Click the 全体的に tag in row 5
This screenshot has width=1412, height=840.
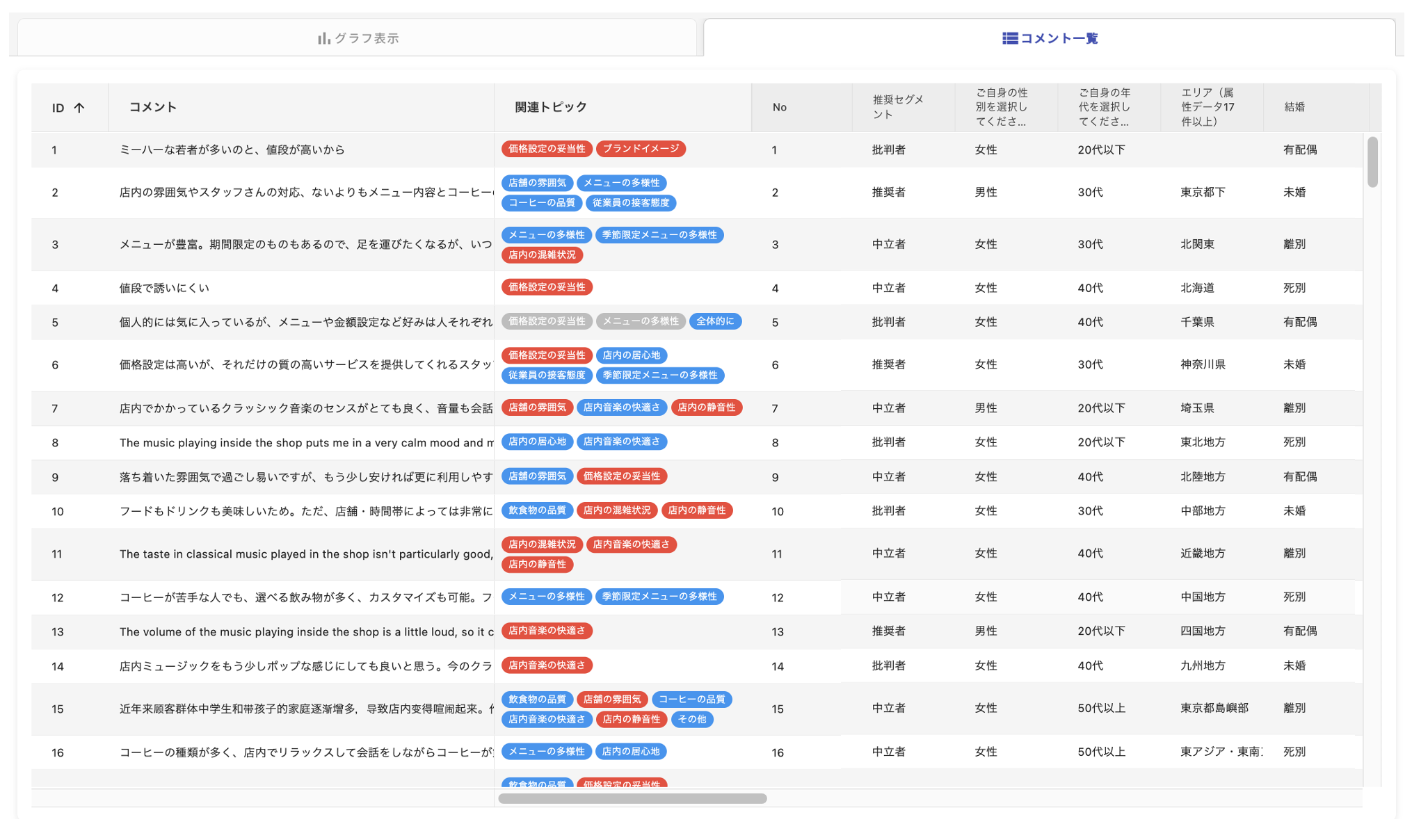714,321
